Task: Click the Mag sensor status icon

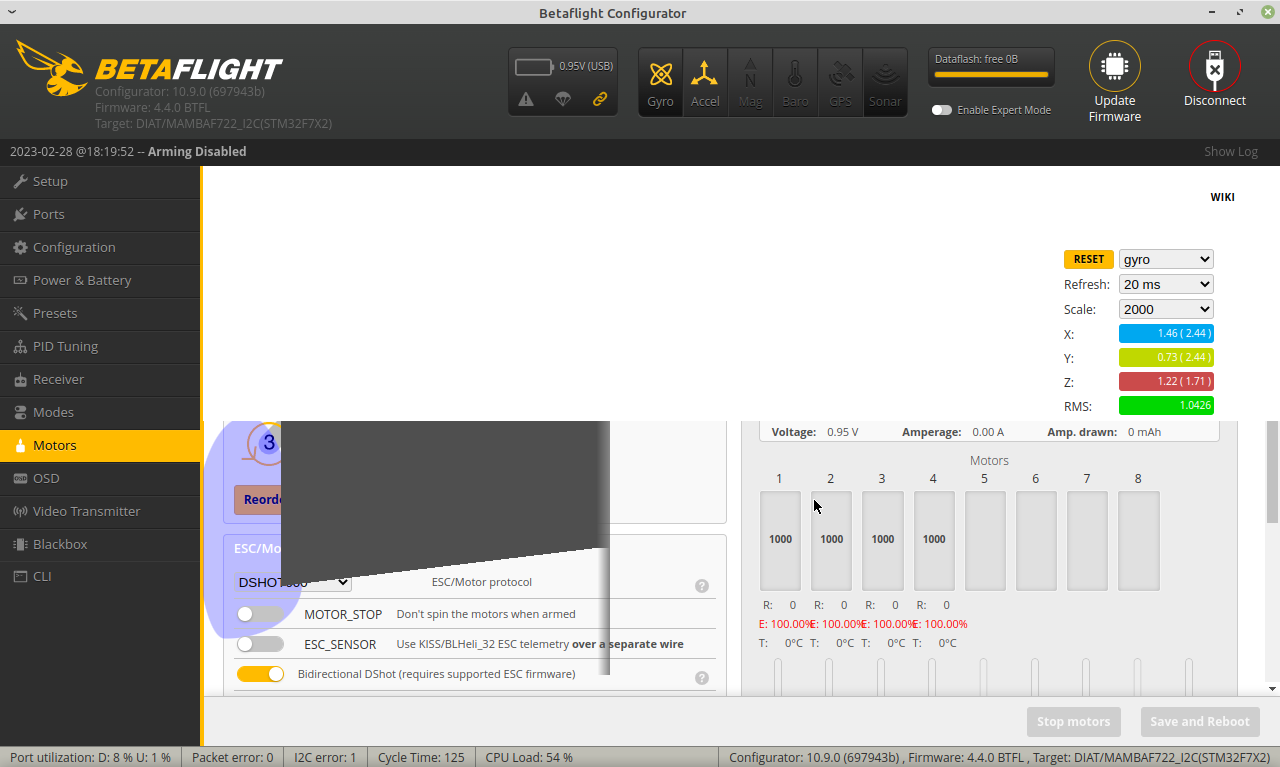Action: [750, 81]
